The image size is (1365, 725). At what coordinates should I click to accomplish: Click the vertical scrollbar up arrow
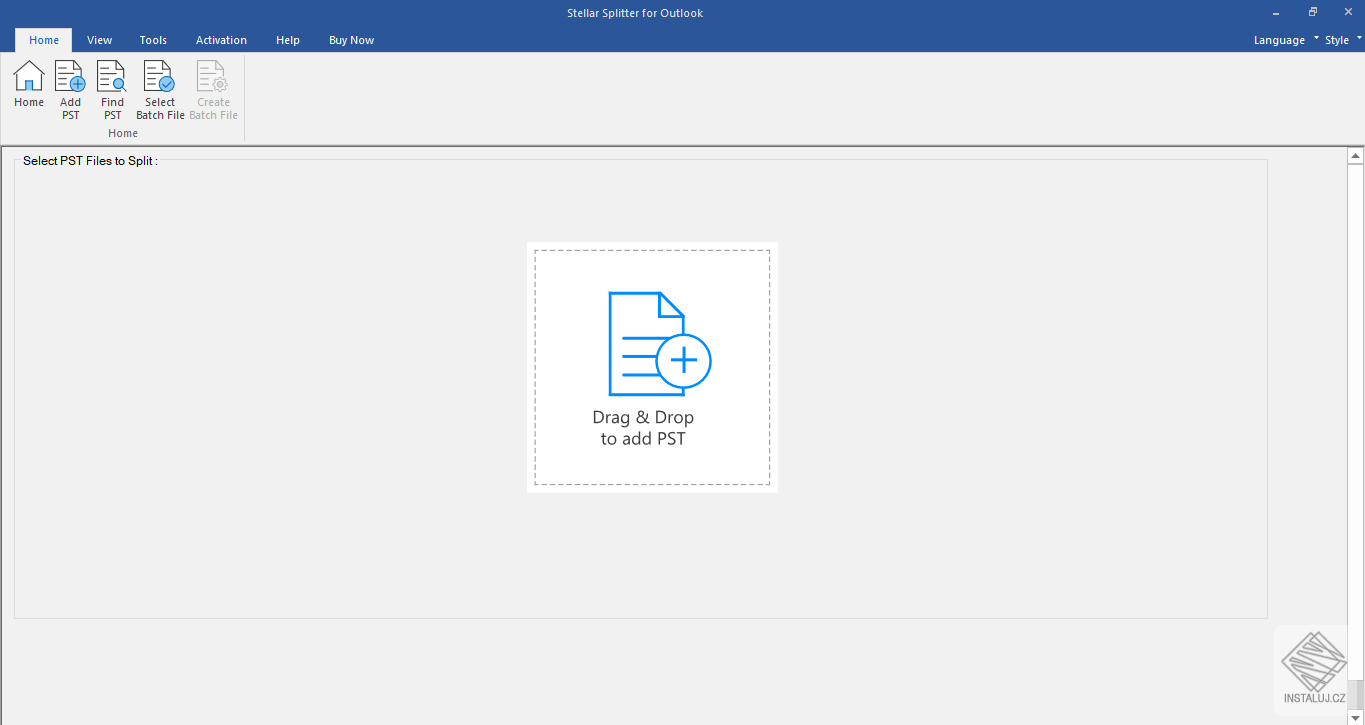1356,156
